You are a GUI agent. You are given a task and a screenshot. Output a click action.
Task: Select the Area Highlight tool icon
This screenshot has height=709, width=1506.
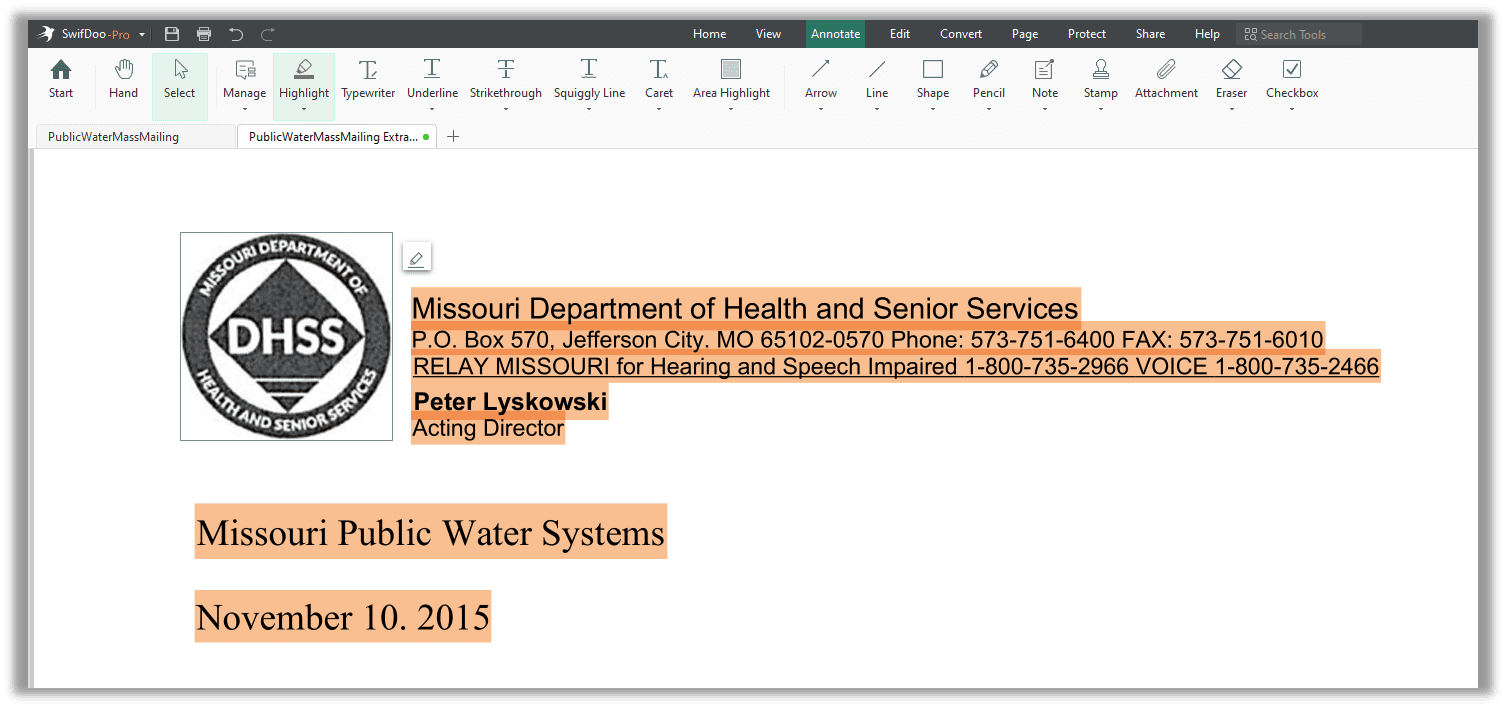731,69
